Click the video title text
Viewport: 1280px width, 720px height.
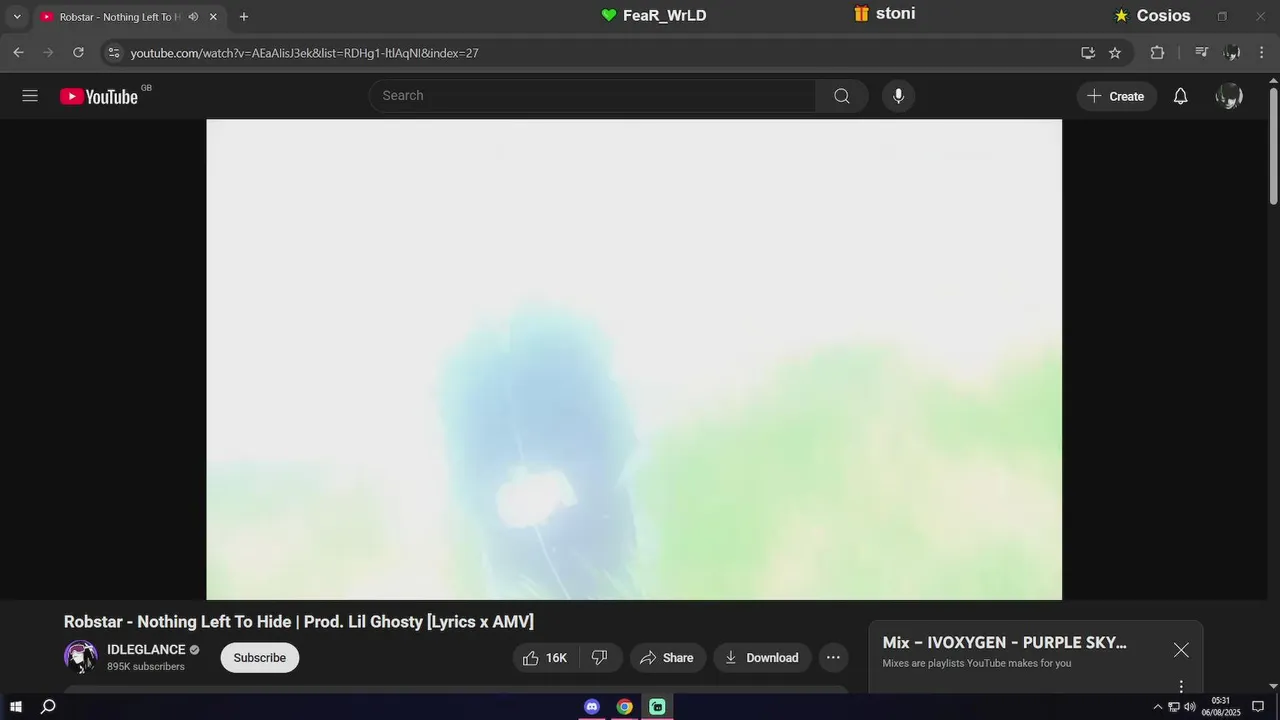299,622
